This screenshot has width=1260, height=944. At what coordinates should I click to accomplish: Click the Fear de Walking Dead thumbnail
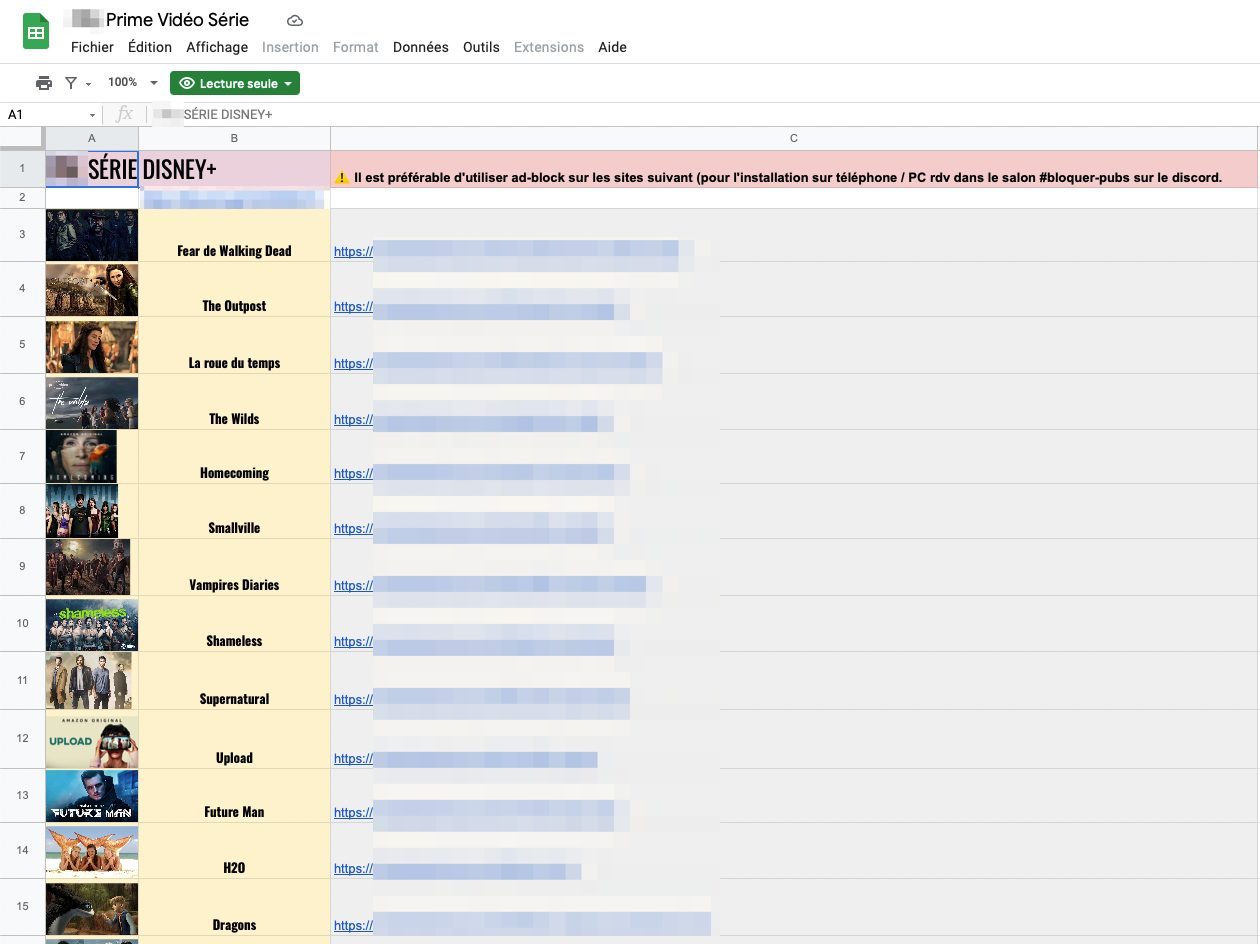92,235
